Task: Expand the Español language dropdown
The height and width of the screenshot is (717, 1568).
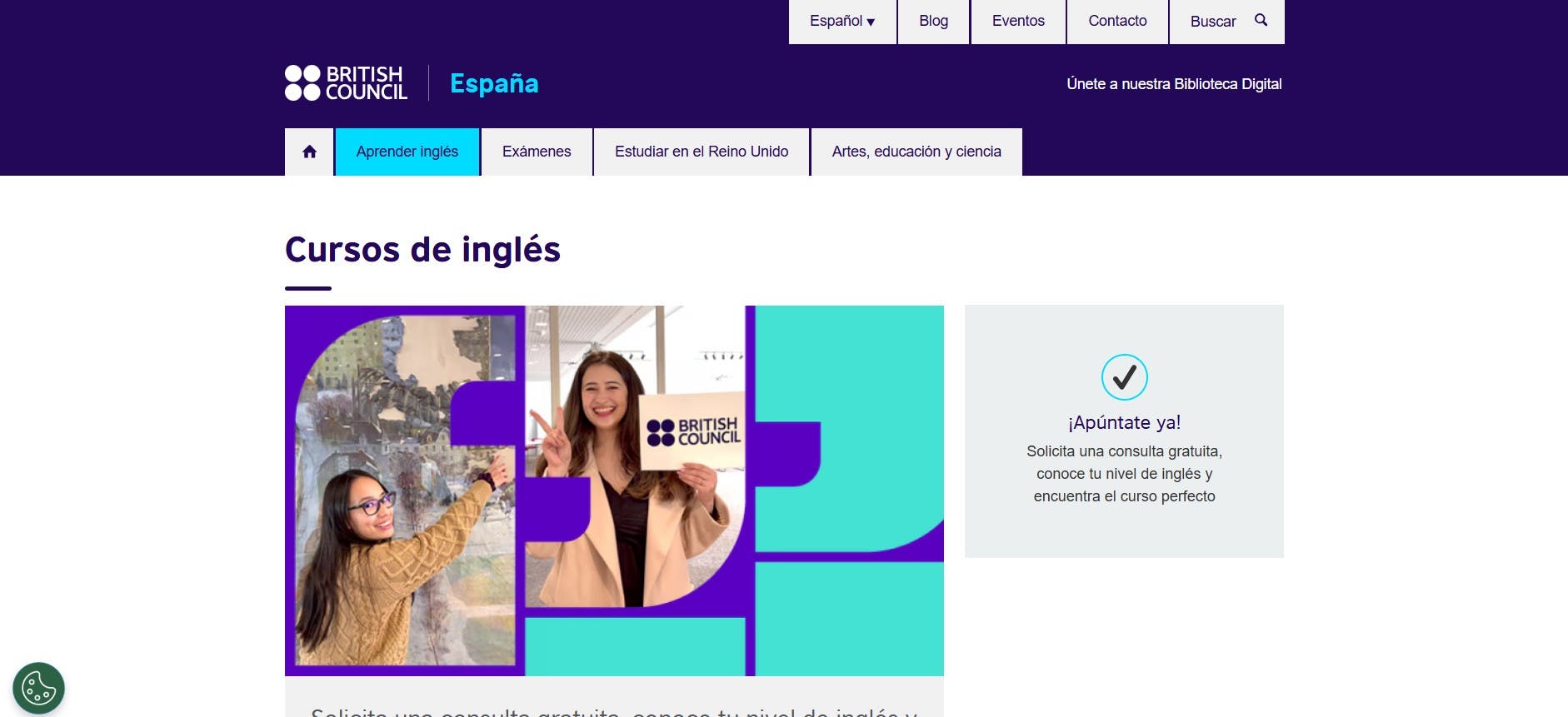Action: tap(842, 22)
